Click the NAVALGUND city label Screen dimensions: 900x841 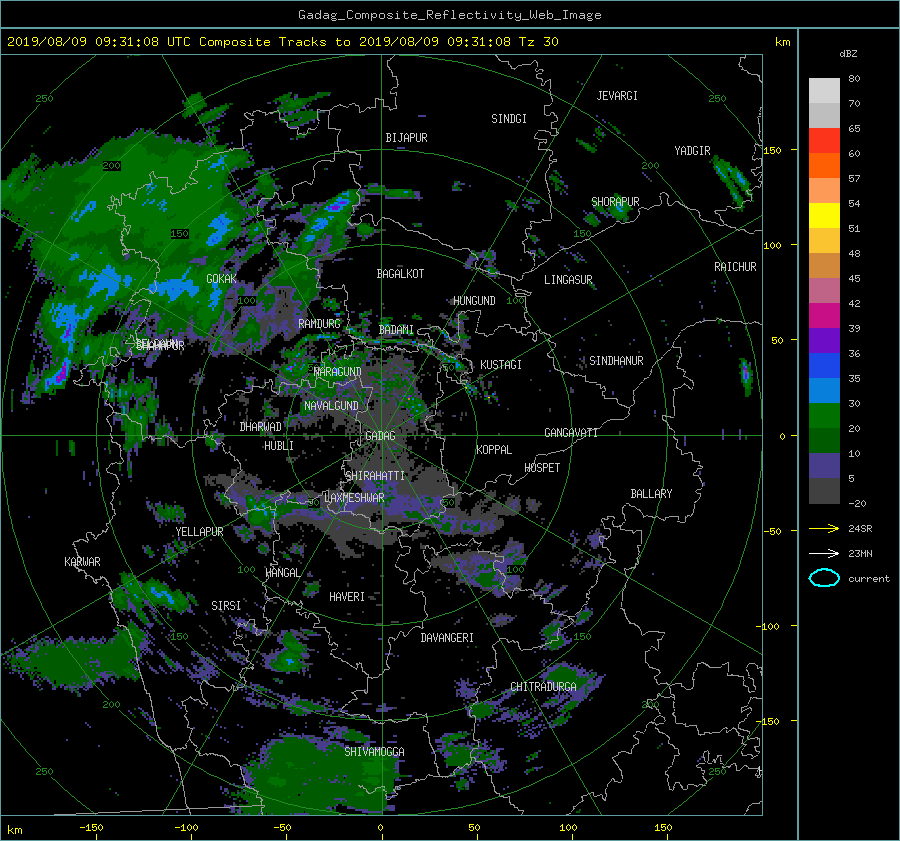coord(331,406)
